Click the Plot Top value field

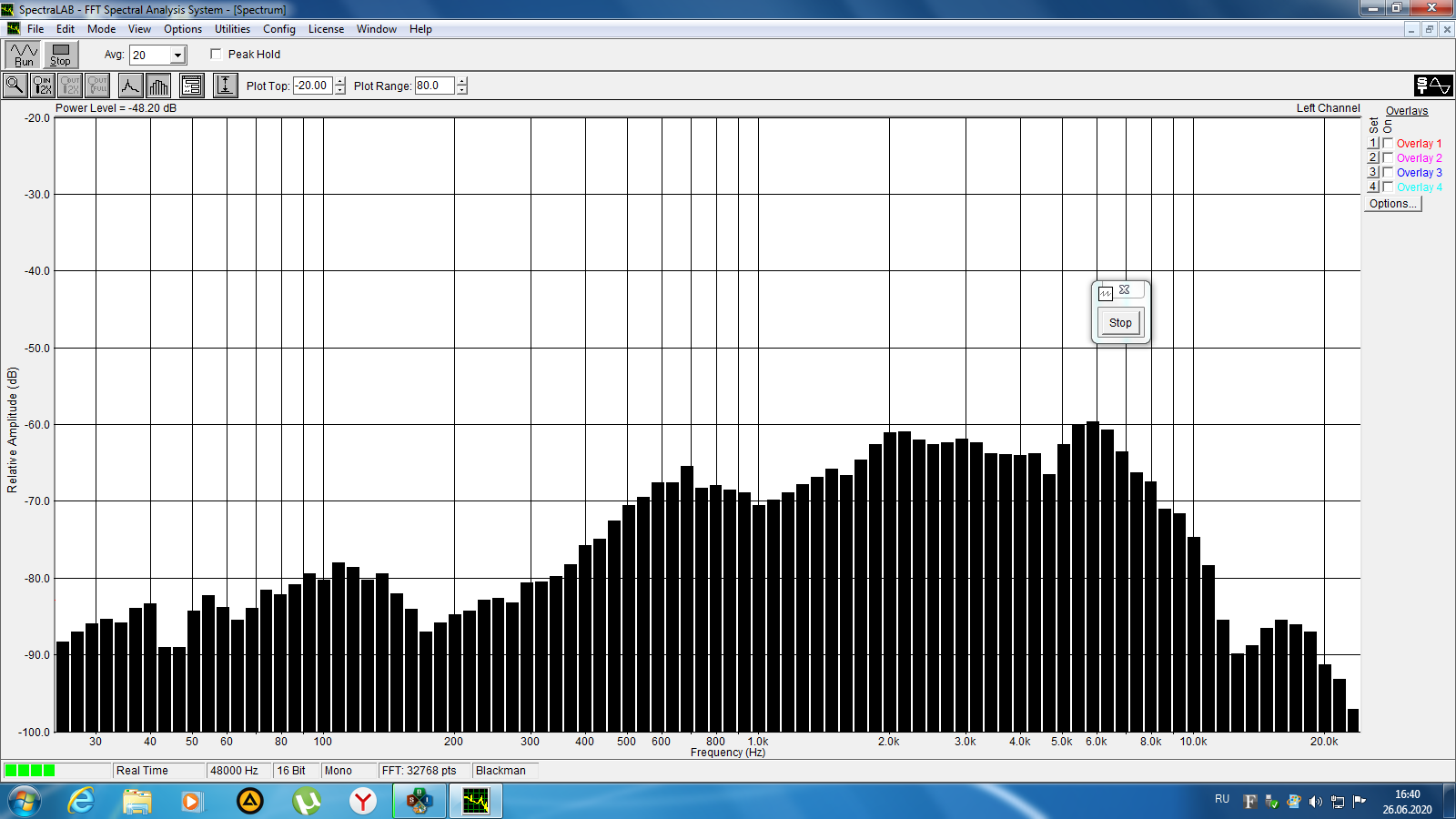click(313, 86)
